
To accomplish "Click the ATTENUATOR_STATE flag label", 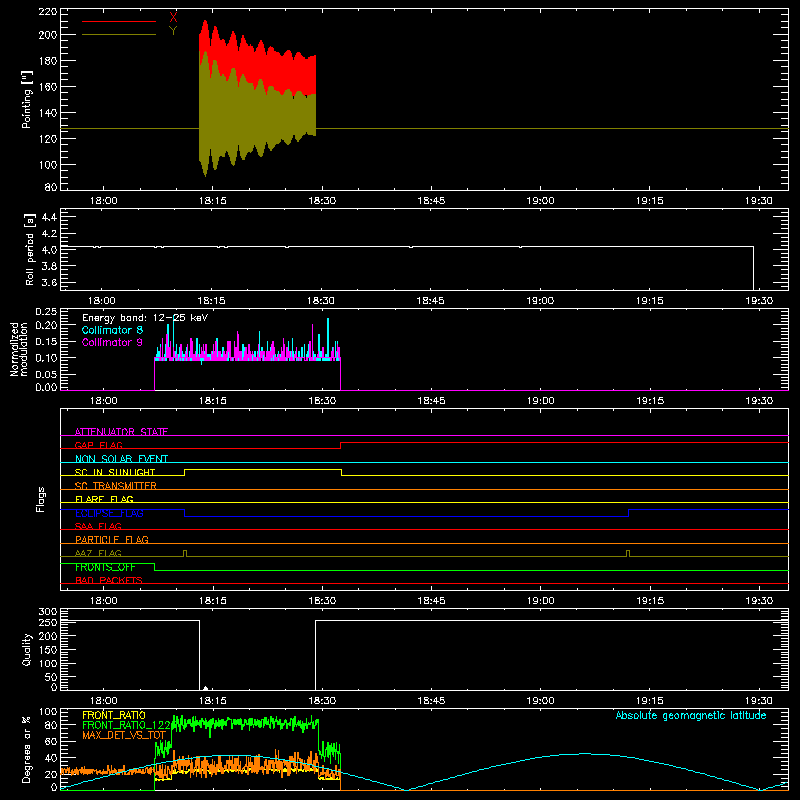I will click(x=121, y=432).
